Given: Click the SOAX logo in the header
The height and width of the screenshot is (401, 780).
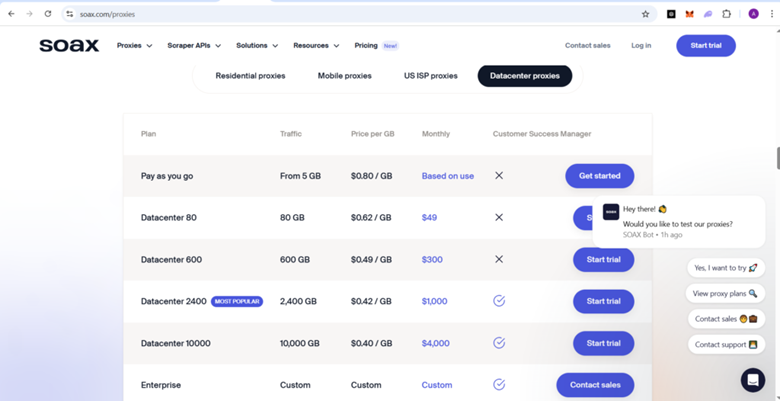Looking at the screenshot, I should pos(69,45).
